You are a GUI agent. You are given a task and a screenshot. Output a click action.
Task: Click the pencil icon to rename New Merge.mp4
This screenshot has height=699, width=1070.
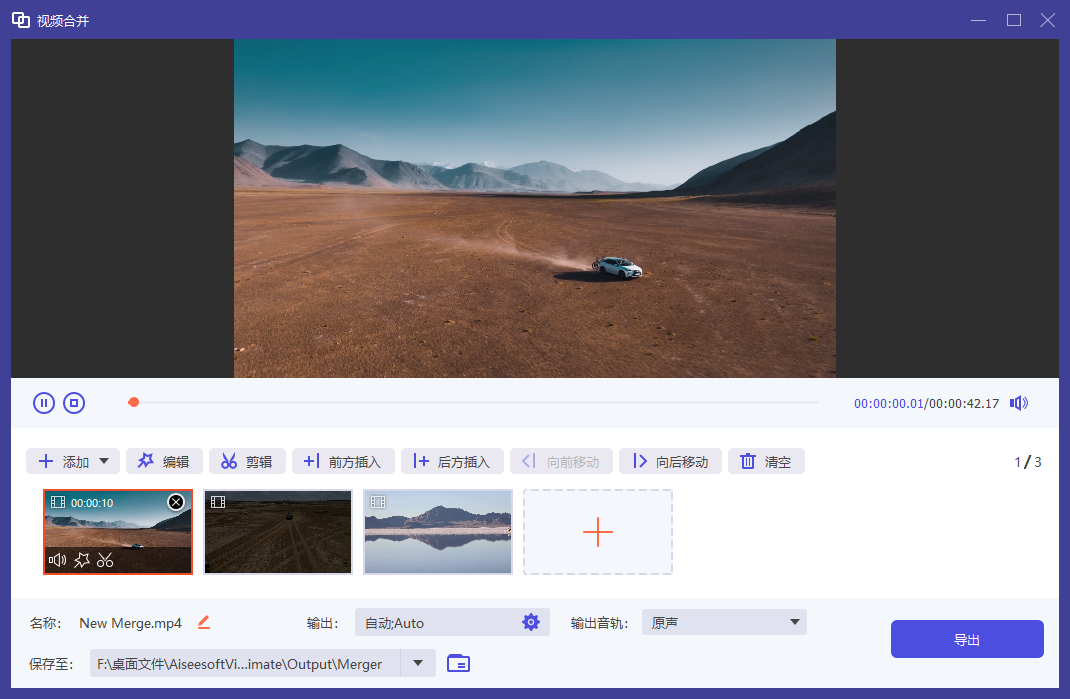(204, 622)
